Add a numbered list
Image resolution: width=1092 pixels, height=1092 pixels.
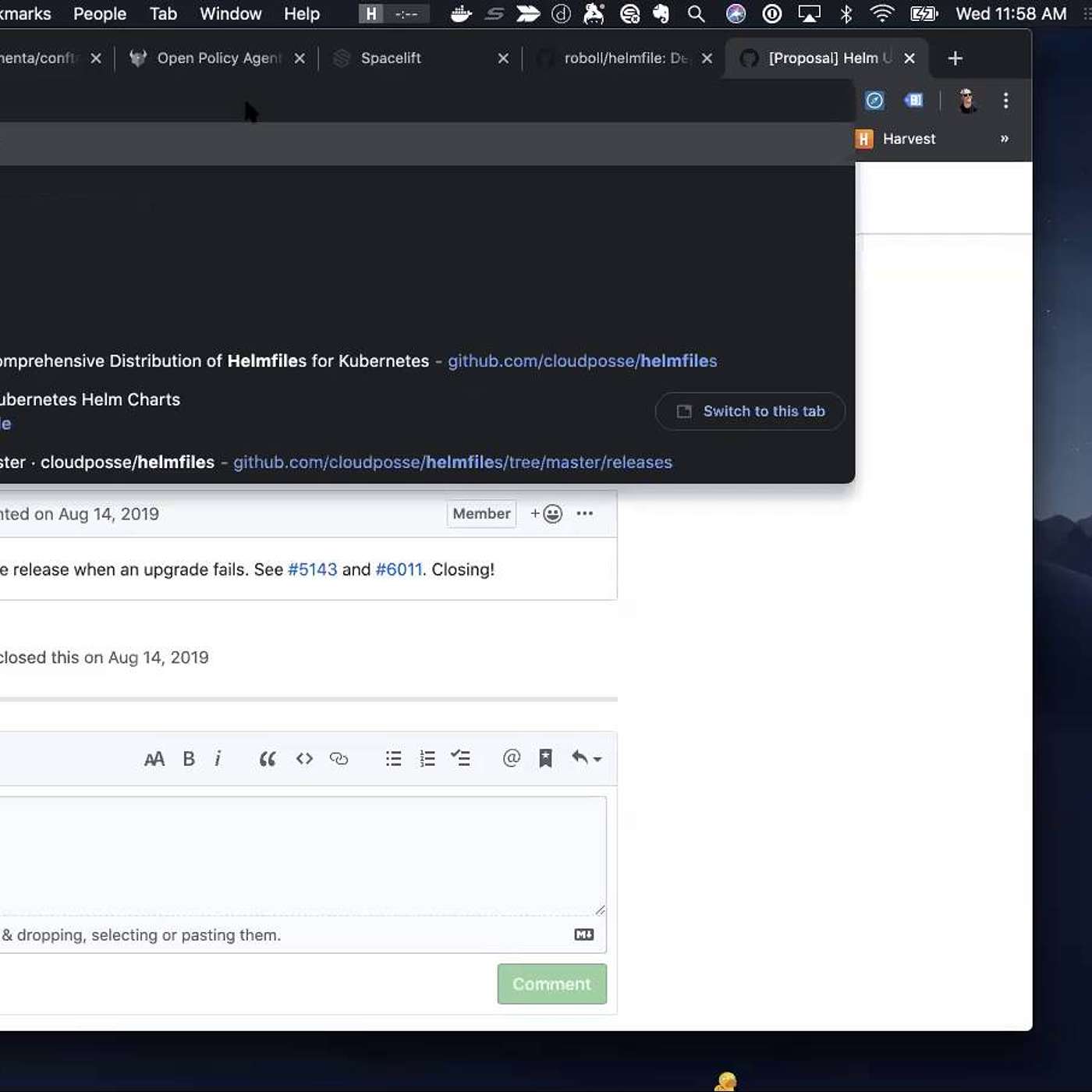[x=427, y=759]
